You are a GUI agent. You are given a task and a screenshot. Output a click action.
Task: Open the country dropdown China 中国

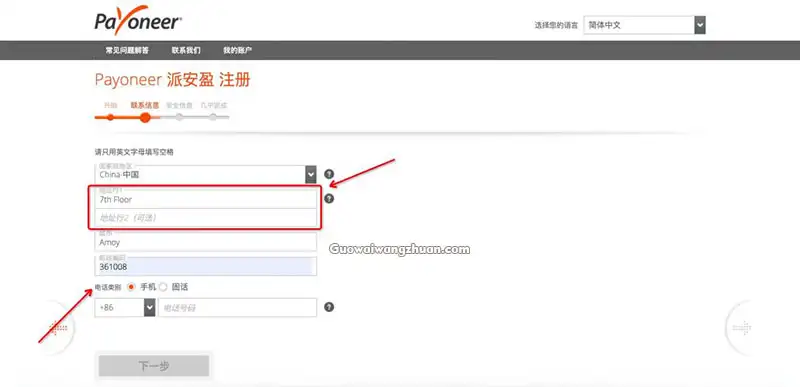coord(206,174)
